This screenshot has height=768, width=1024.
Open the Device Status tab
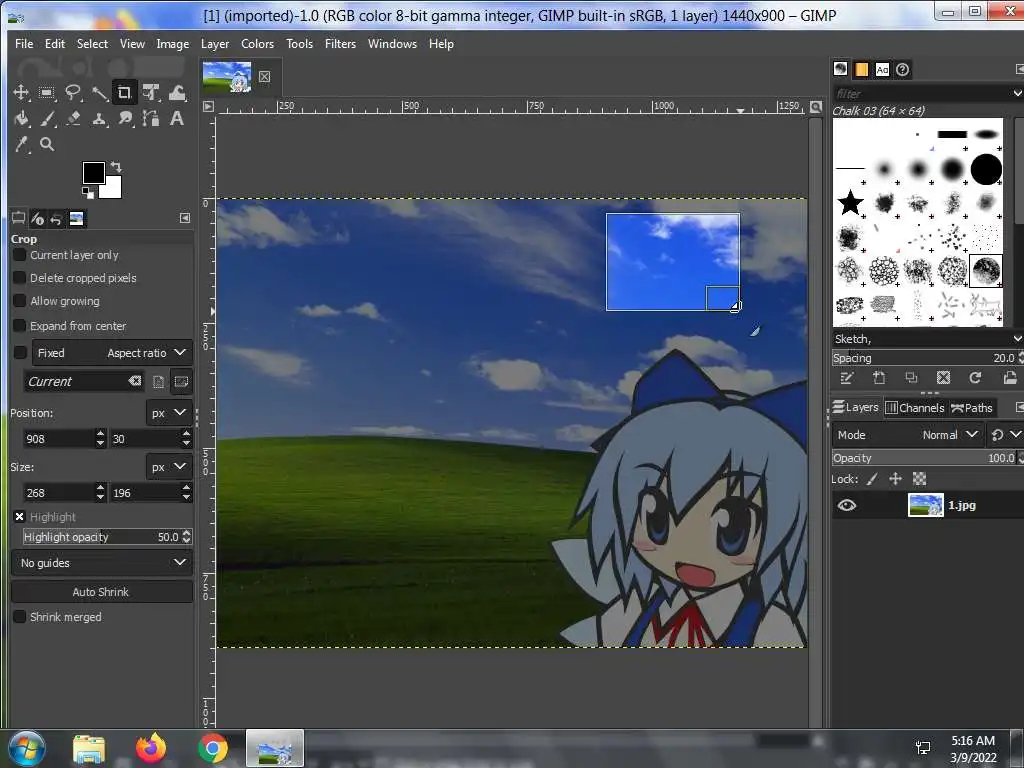tap(37, 219)
